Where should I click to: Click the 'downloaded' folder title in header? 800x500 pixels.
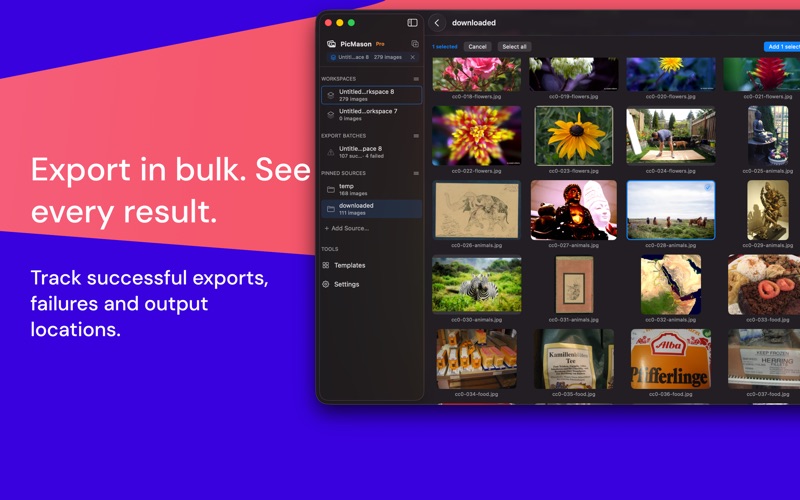pos(474,23)
